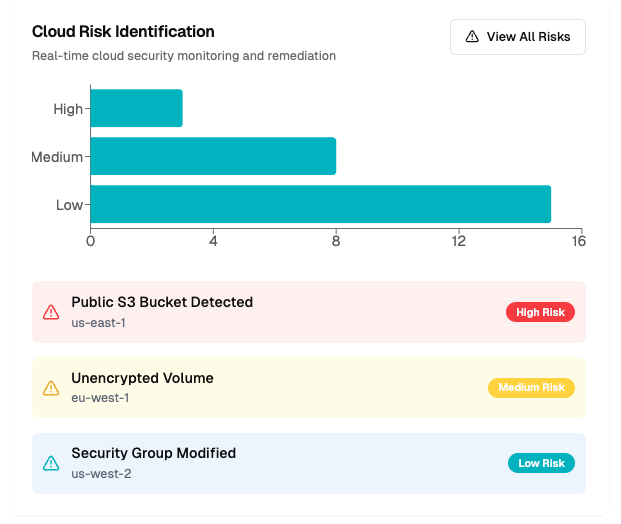This screenshot has height=524, width=621.
Task: Open the Security Group Modified alert title
Action: click(153, 453)
